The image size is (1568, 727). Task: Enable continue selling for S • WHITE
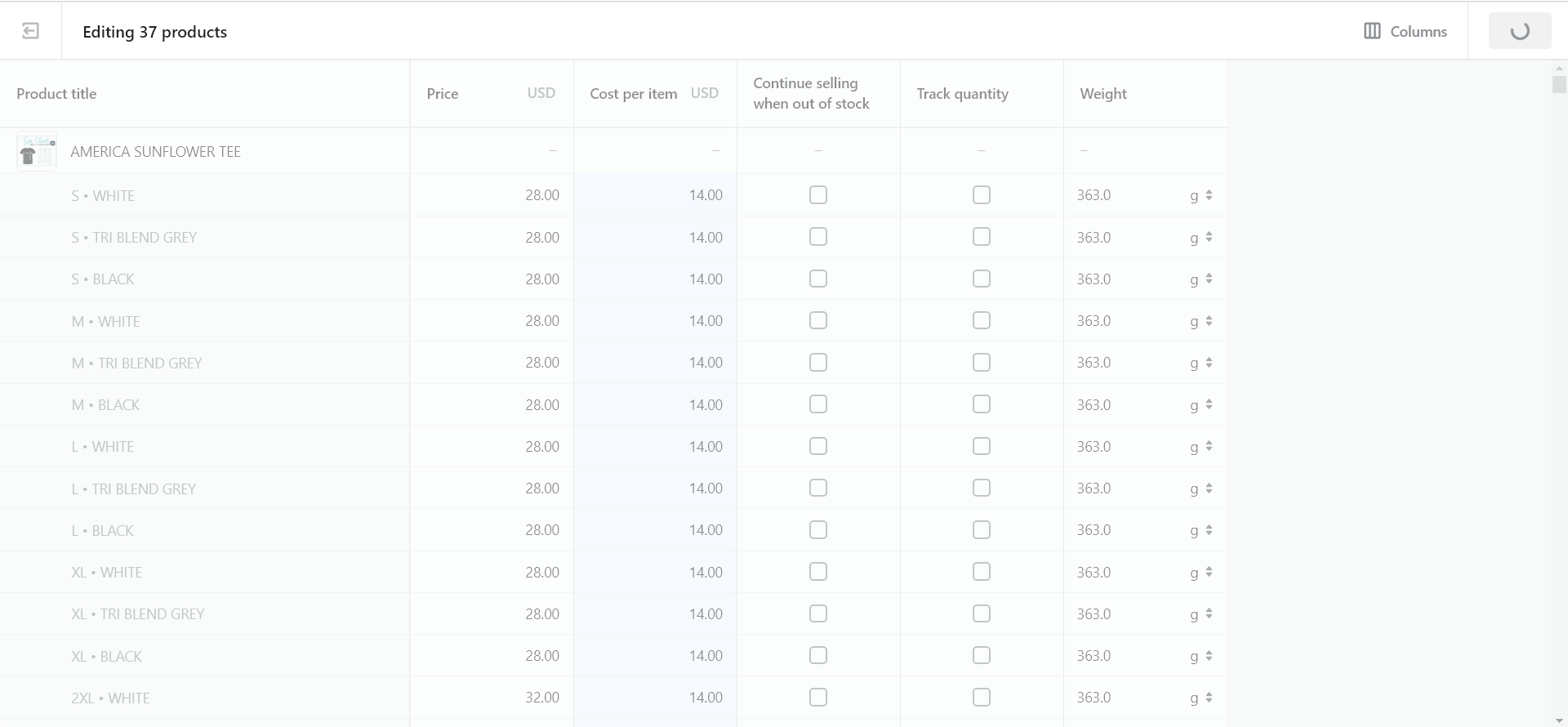point(817,195)
